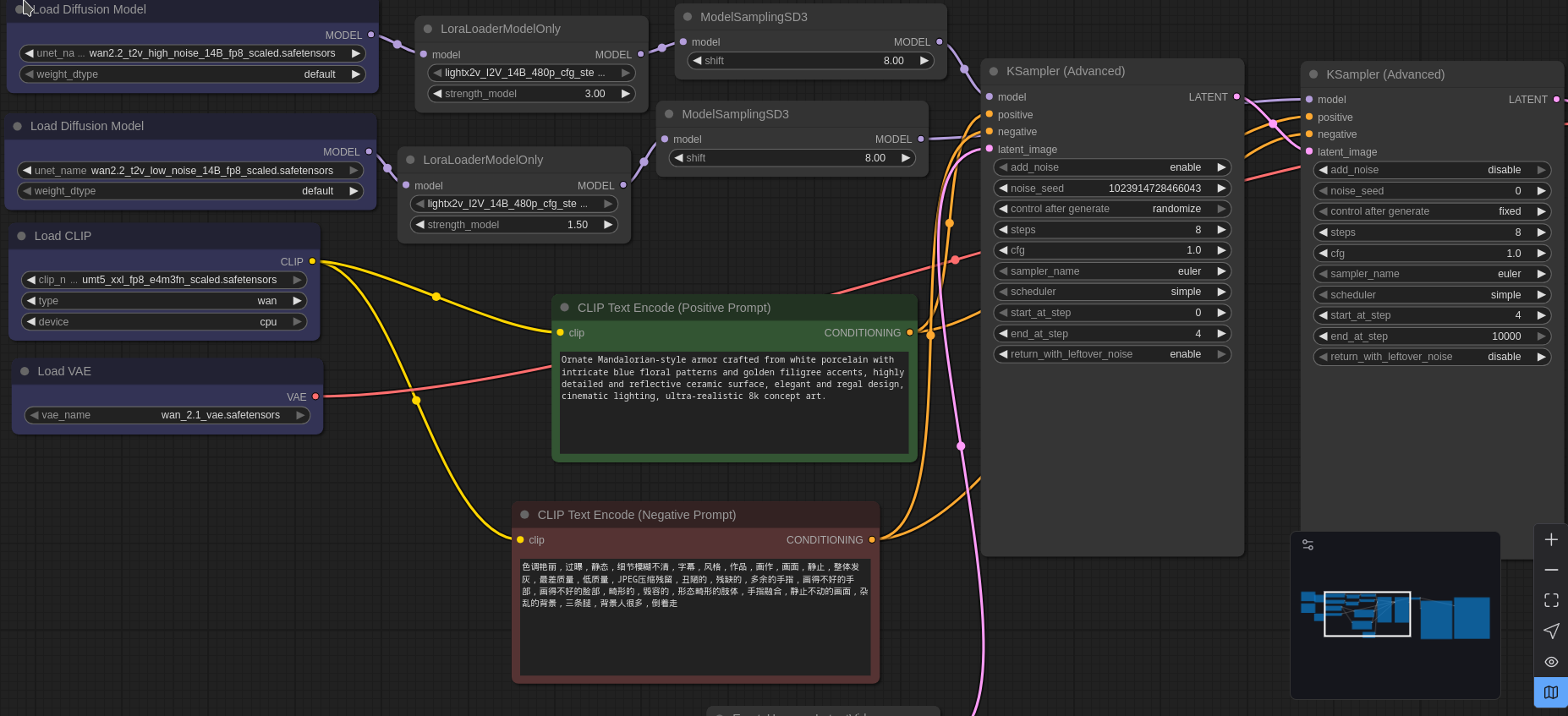Image resolution: width=1568 pixels, height=716 pixels.
Task: Open the type dropdown set to wan
Action: click(164, 301)
